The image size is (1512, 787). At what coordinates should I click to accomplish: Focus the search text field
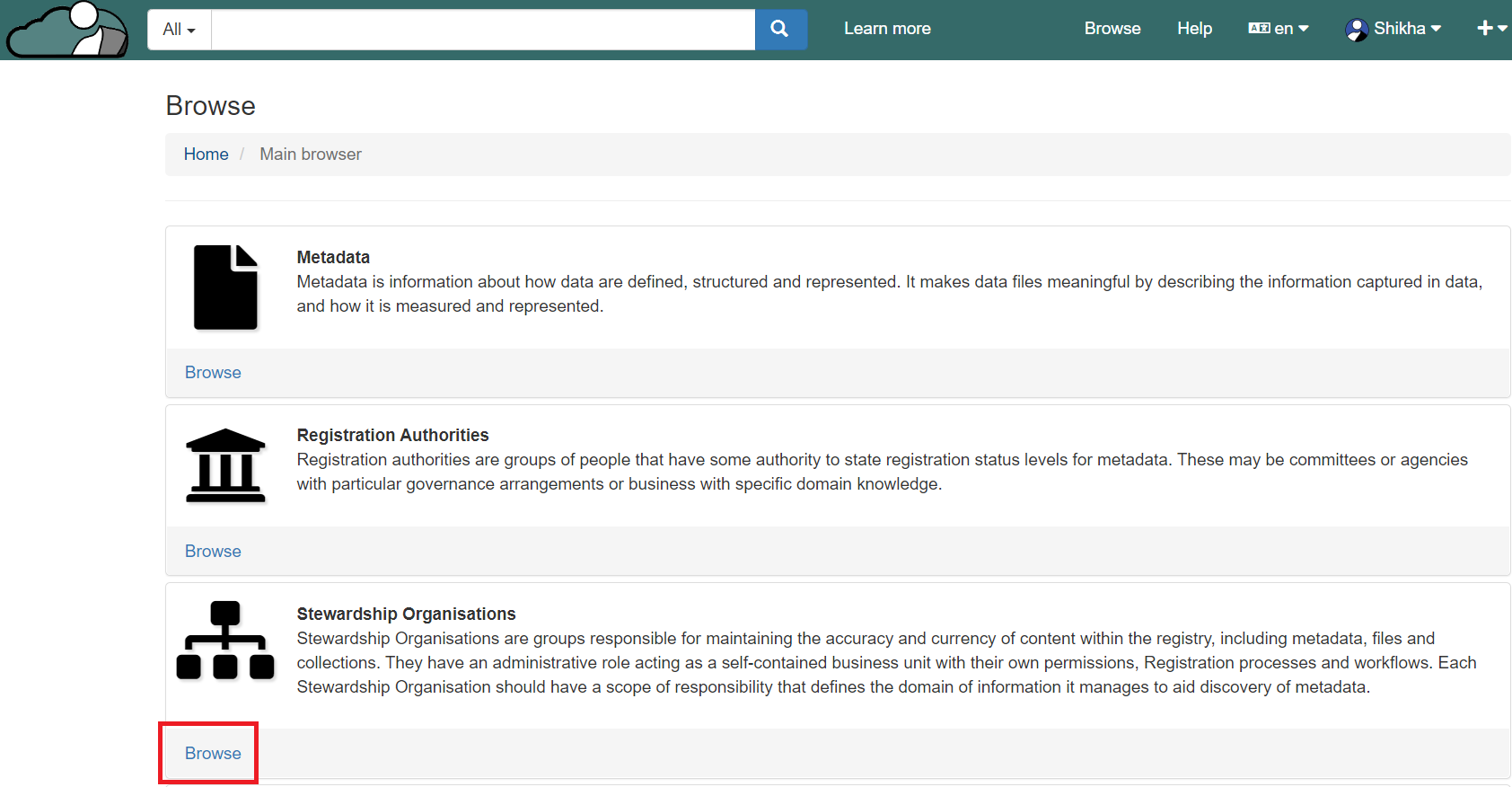point(483,30)
